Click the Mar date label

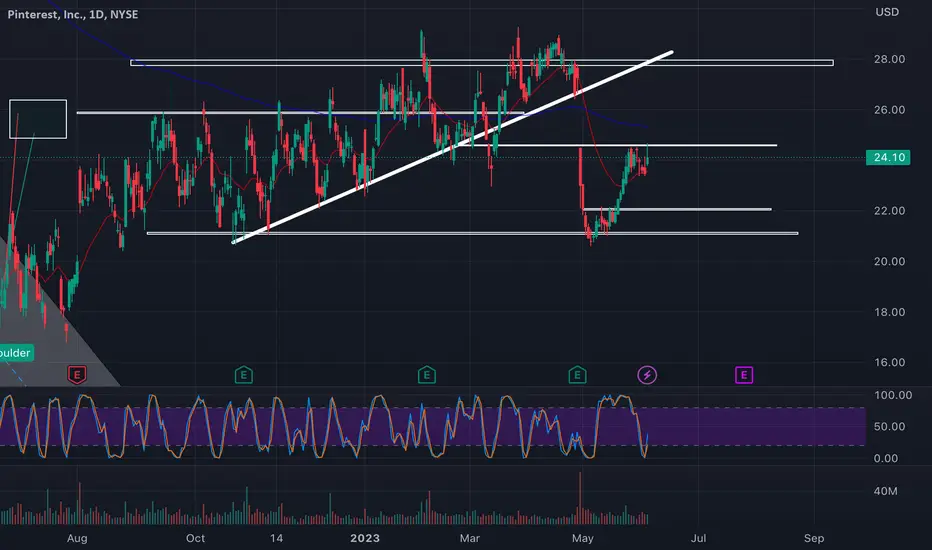pyautogui.click(x=469, y=538)
